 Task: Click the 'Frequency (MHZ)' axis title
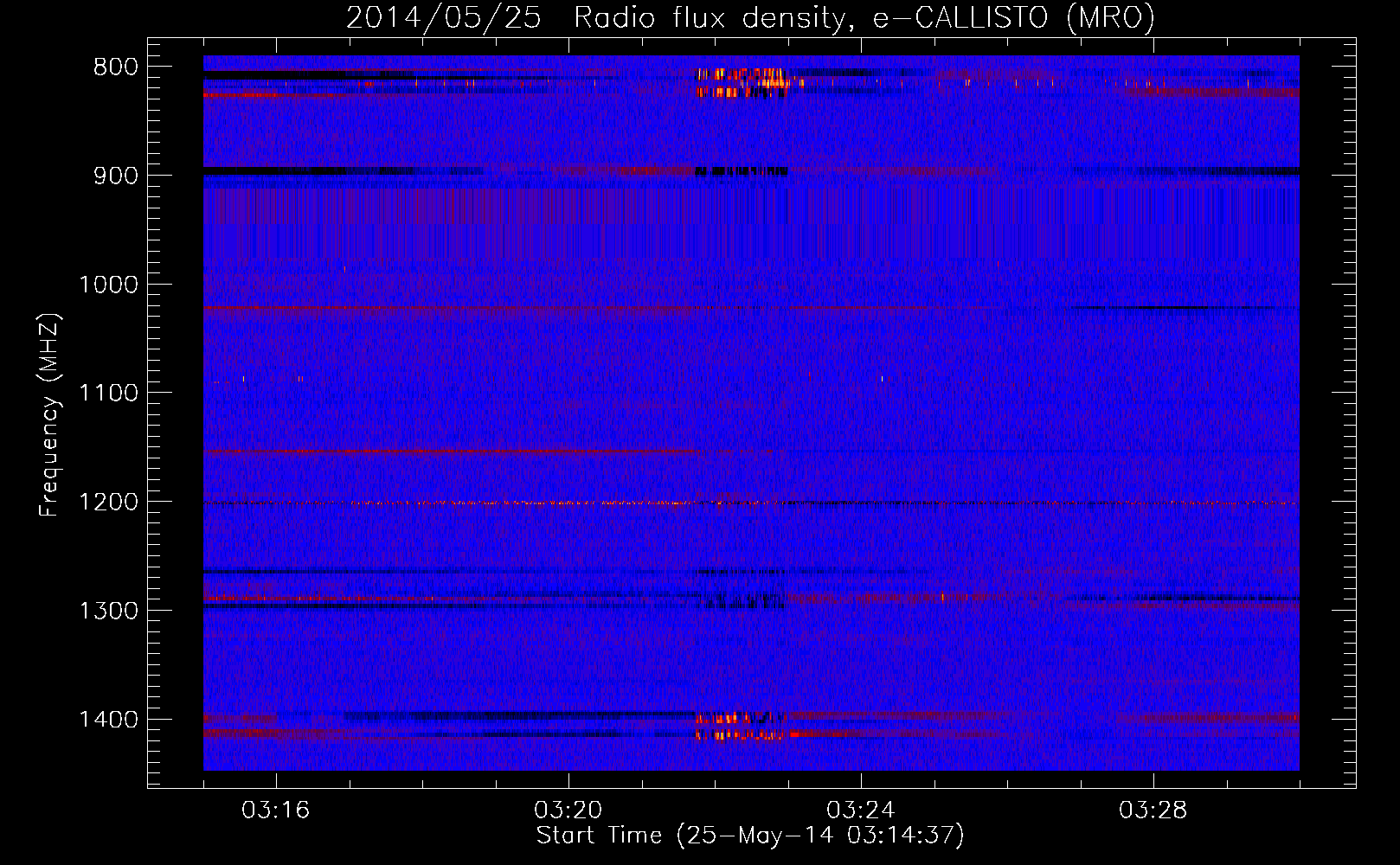pos(49,415)
